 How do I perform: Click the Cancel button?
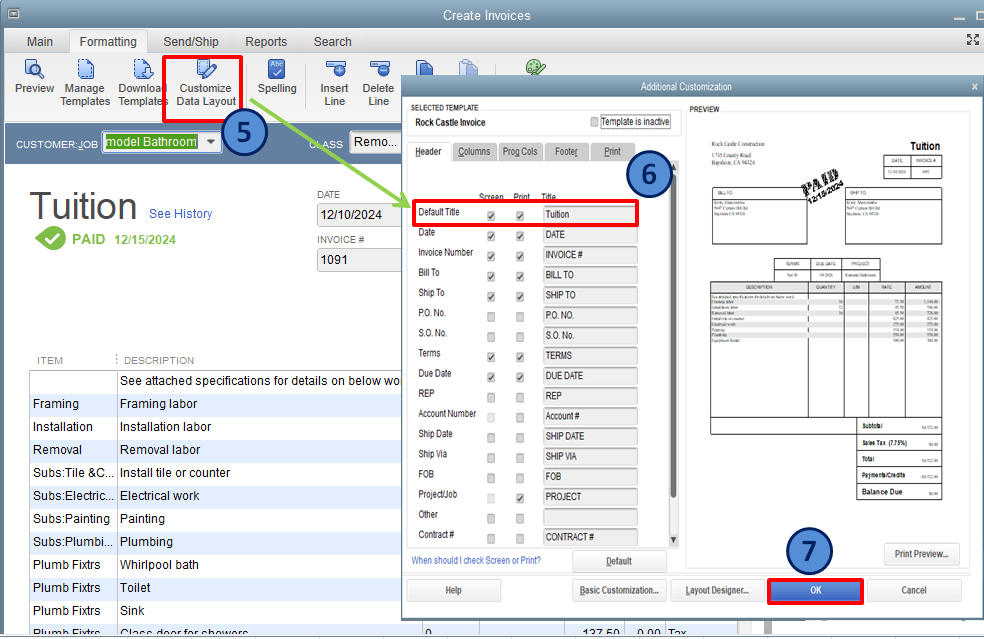coord(914,591)
